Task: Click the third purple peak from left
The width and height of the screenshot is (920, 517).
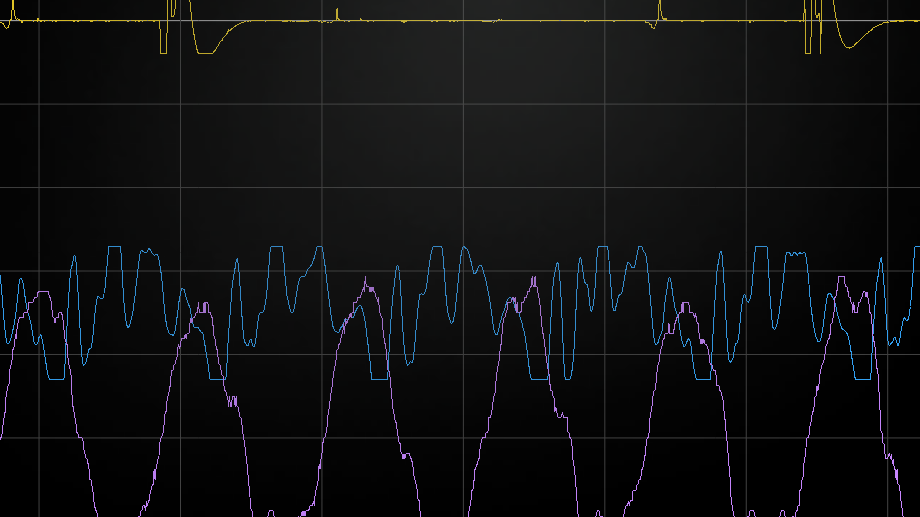Action: point(368,287)
